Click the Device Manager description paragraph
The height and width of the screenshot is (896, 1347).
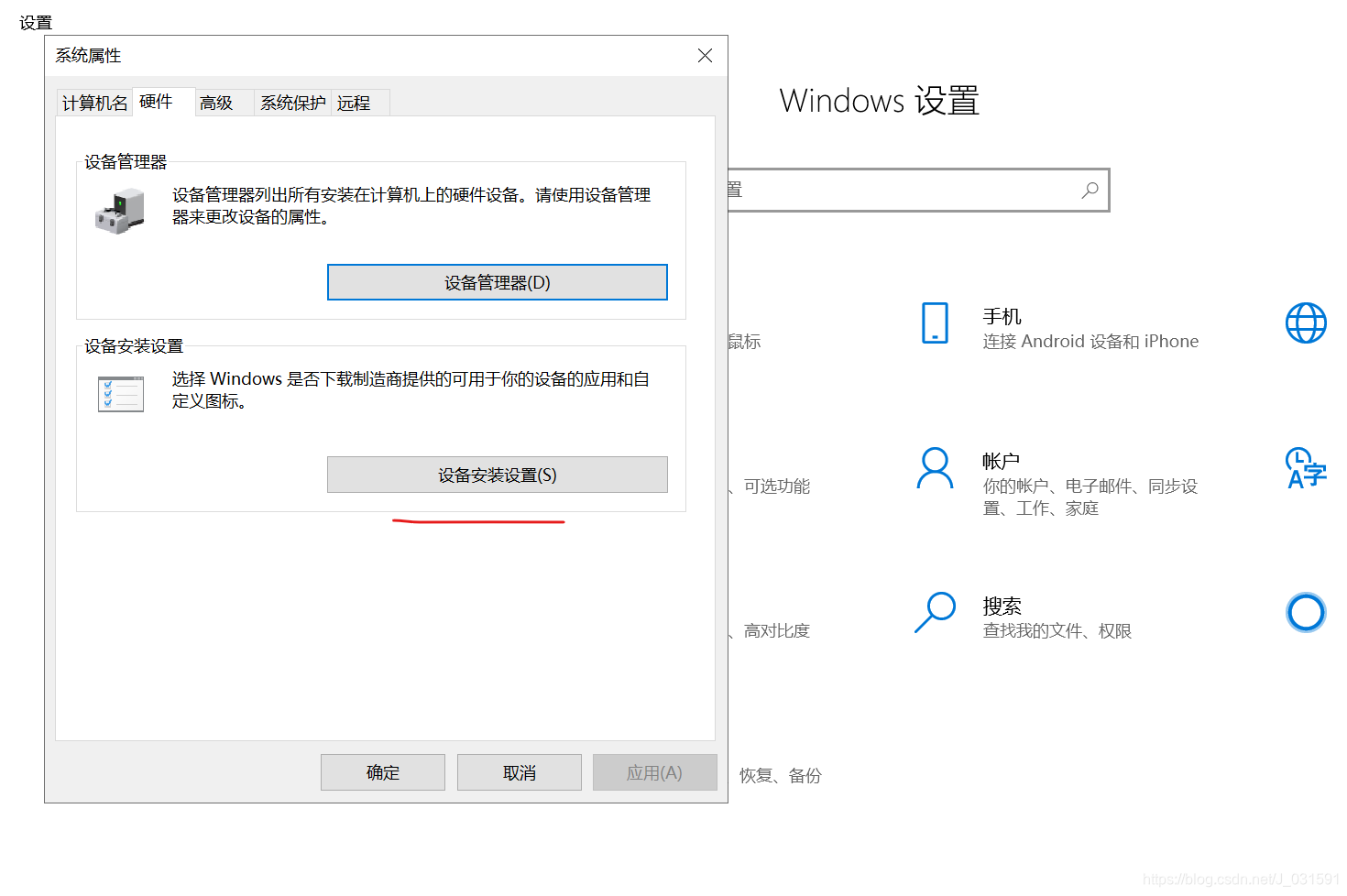[411, 206]
